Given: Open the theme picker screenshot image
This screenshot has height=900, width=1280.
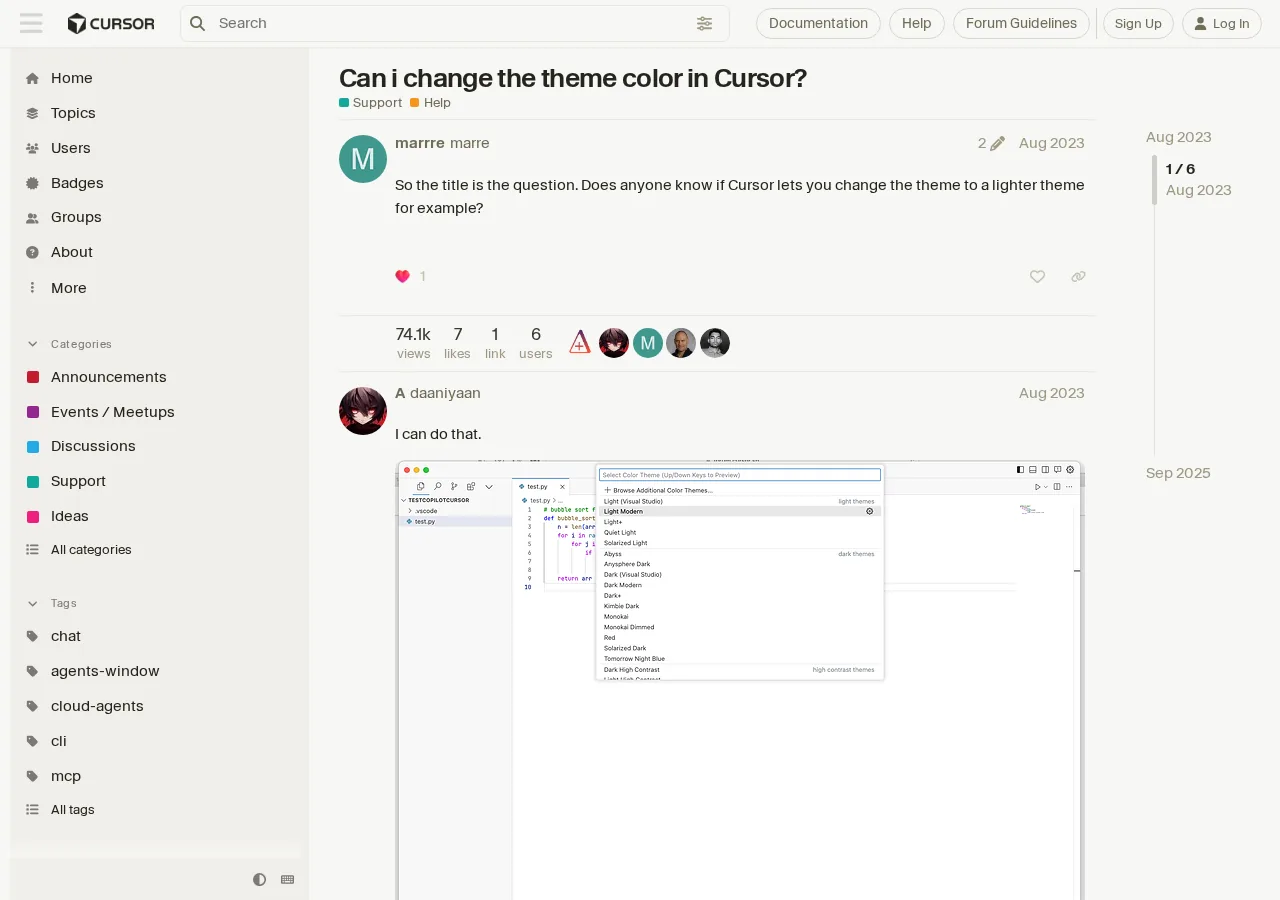Looking at the screenshot, I should [740, 680].
